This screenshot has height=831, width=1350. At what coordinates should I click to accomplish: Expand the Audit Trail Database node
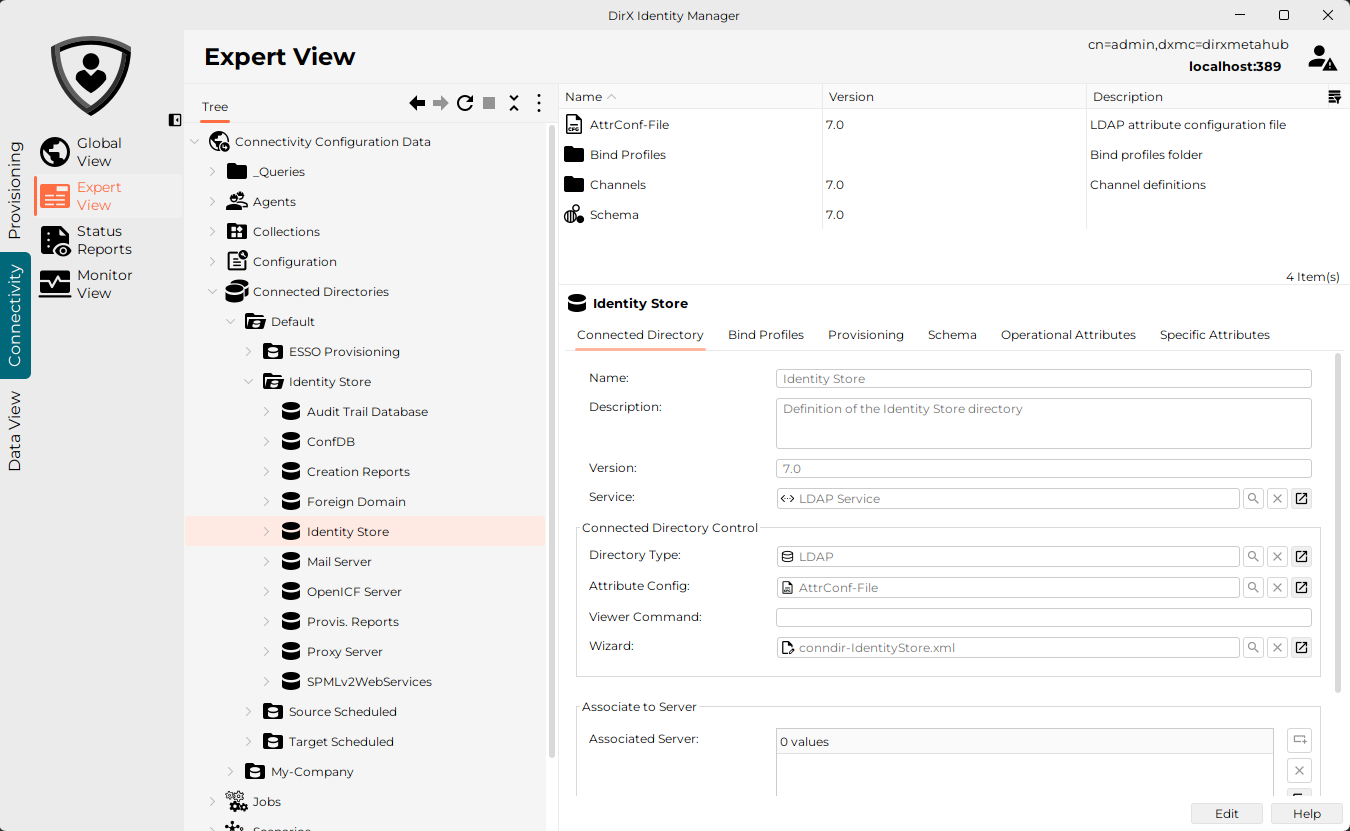pyautogui.click(x=266, y=412)
